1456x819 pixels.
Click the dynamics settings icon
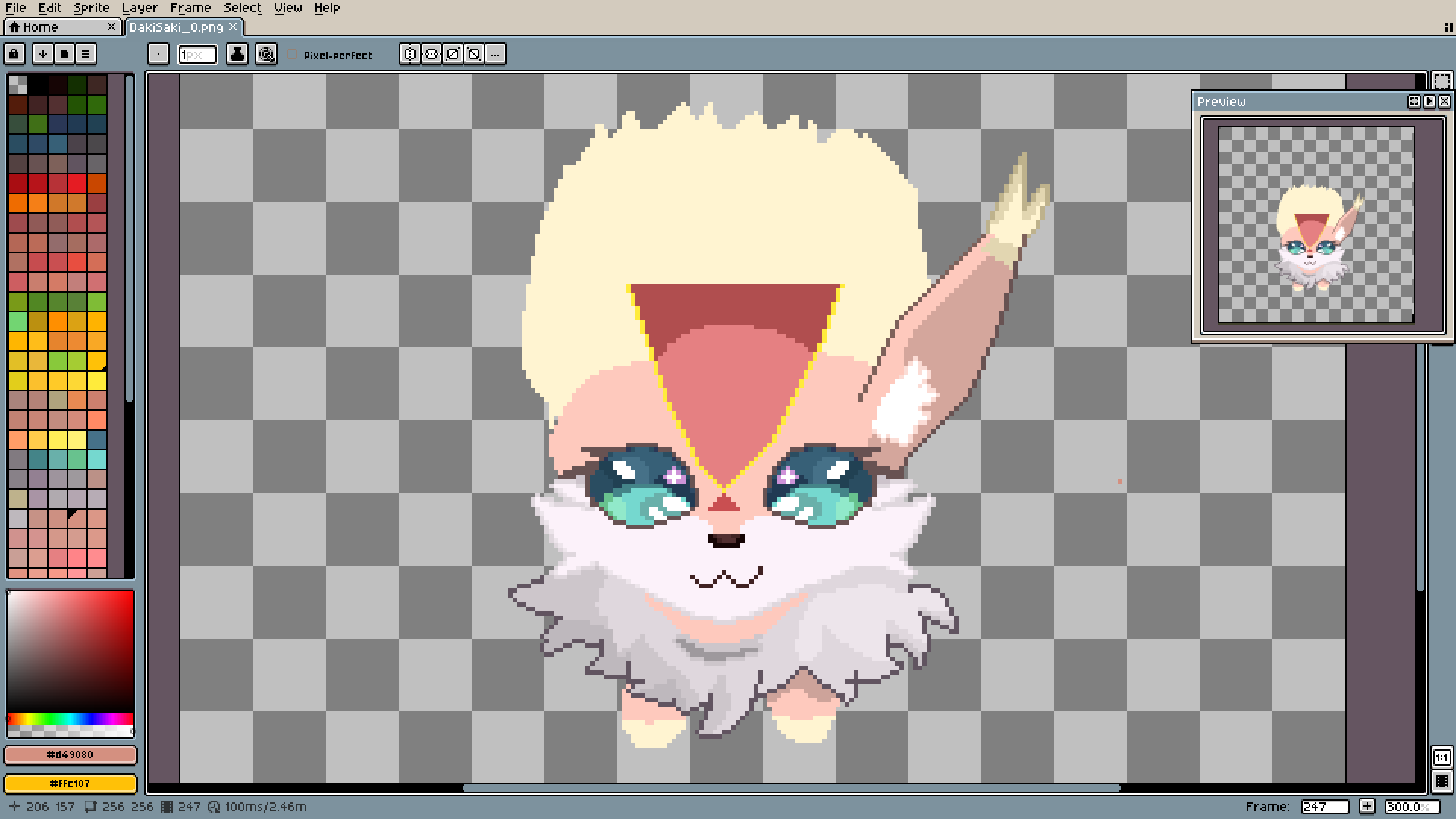click(266, 54)
